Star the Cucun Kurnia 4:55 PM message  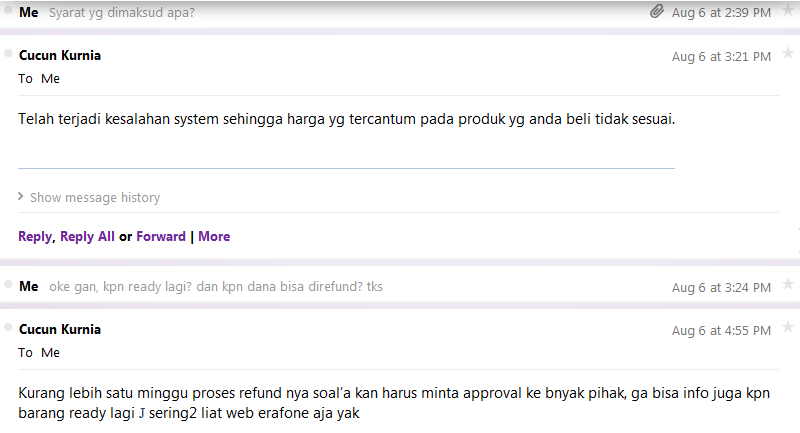click(788, 327)
